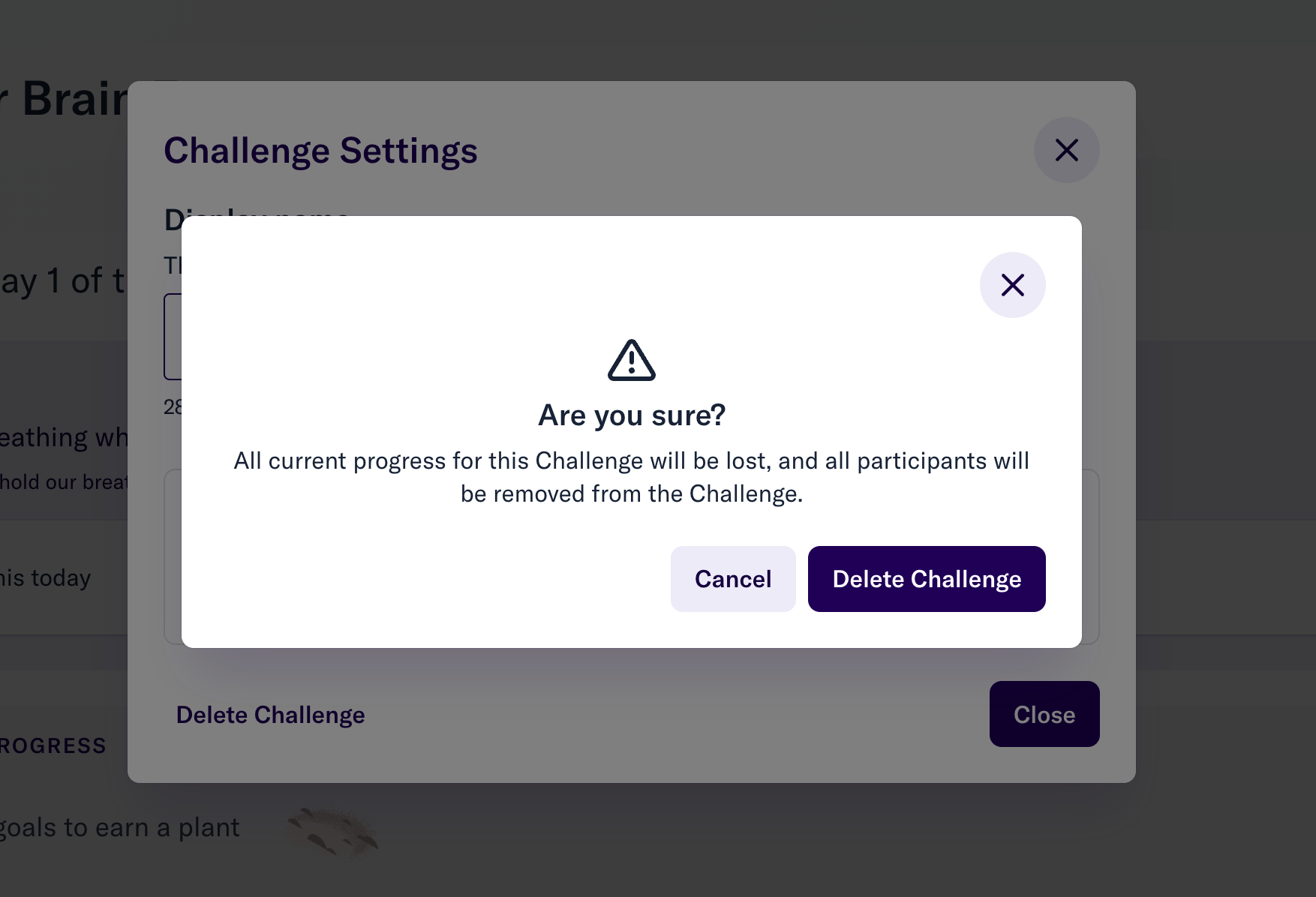Focus the partially hidden display name field

(173, 337)
